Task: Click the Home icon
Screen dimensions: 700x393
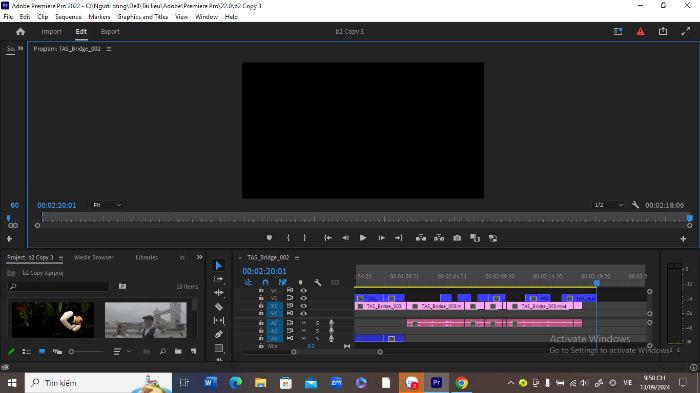Action: [x=21, y=32]
